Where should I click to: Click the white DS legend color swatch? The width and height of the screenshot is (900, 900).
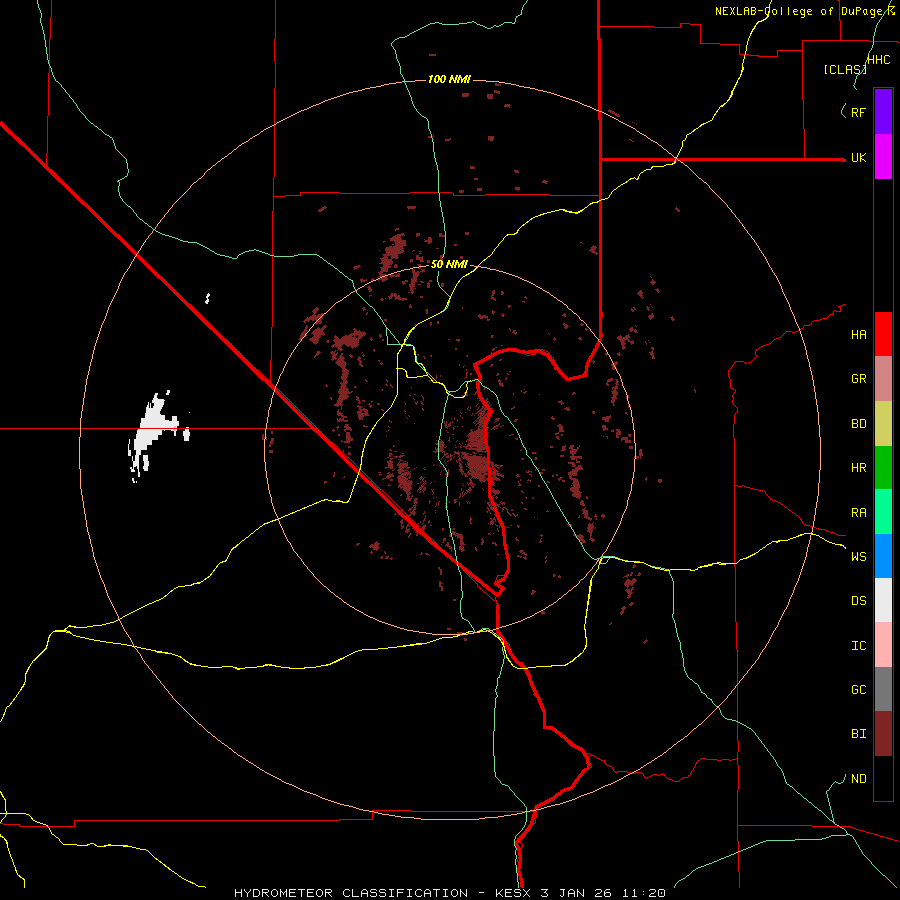pyautogui.click(x=883, y=600)
